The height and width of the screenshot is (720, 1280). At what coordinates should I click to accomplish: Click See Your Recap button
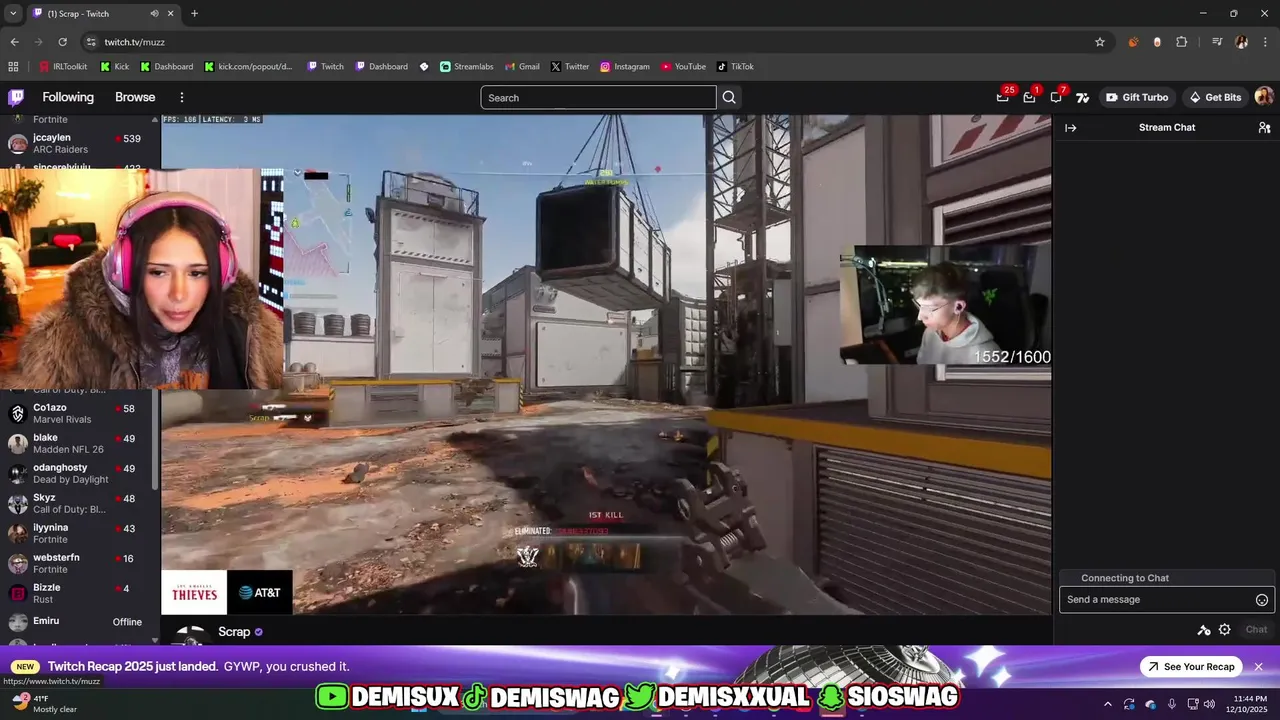click(1192, 667)
